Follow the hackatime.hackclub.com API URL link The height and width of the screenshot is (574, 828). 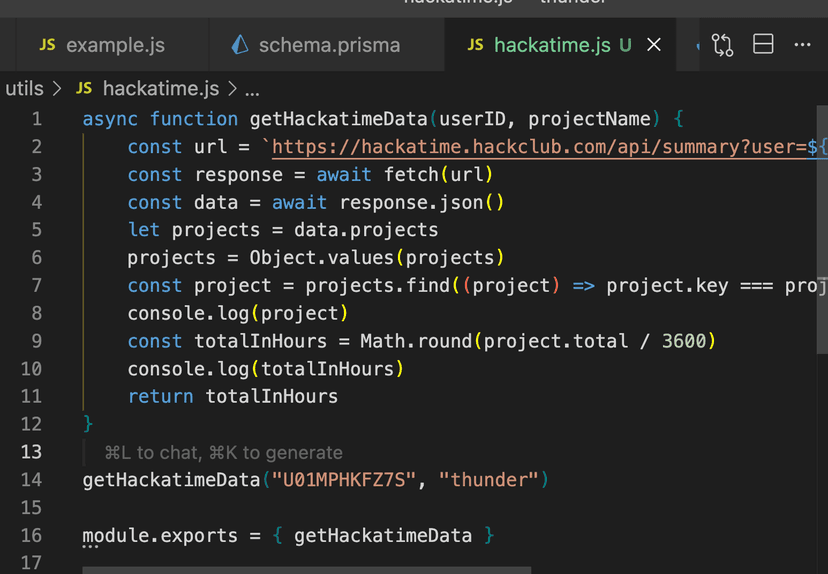pyautogui.click(x=540, y=147)
